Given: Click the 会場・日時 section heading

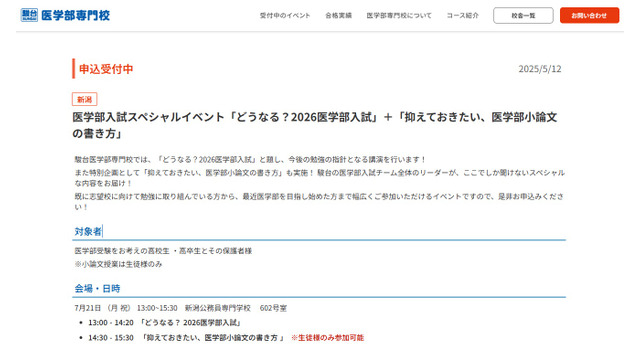Looking at the screenshot, I should (x=97, y=289).
